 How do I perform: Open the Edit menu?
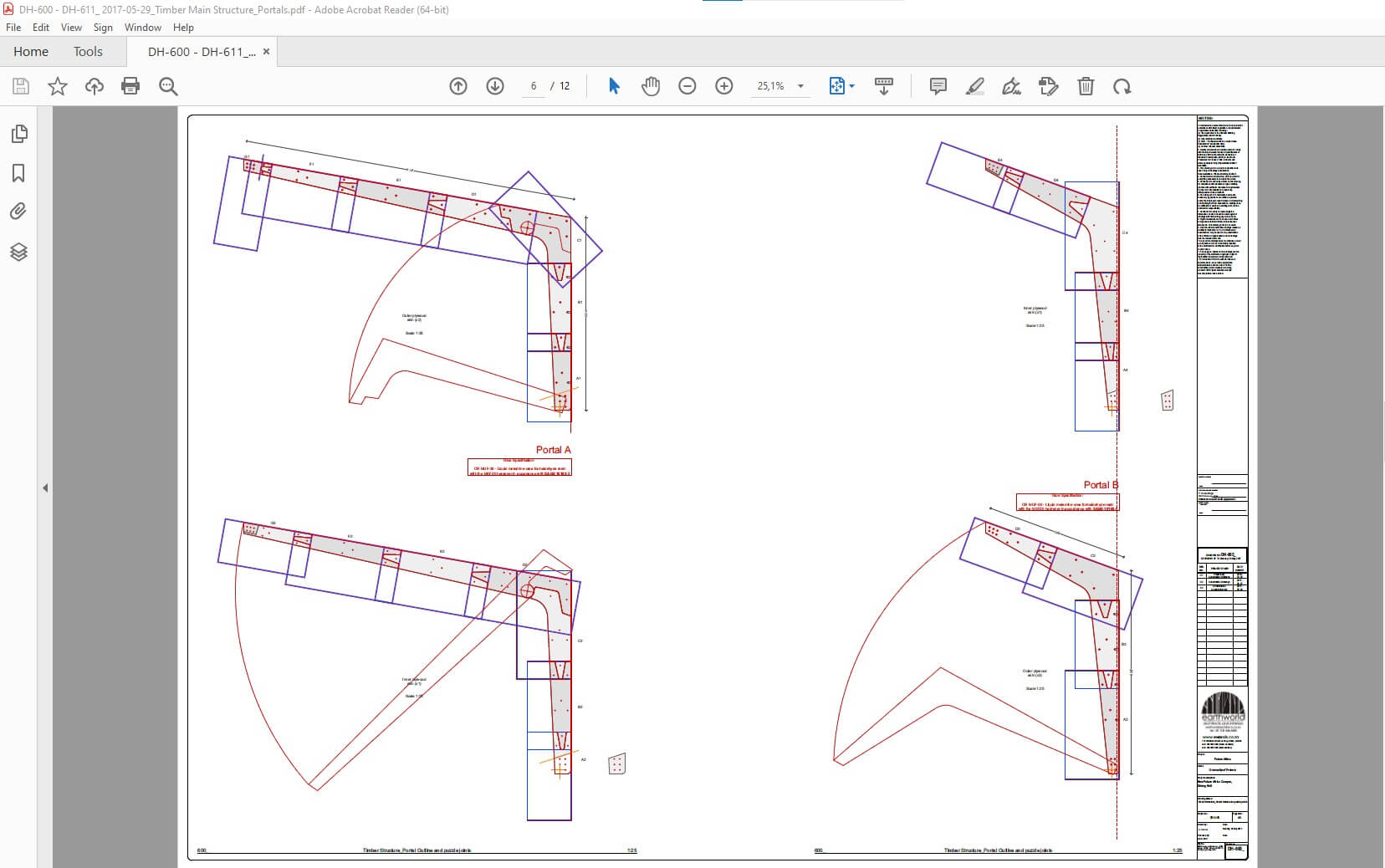(x=41, y=28)
